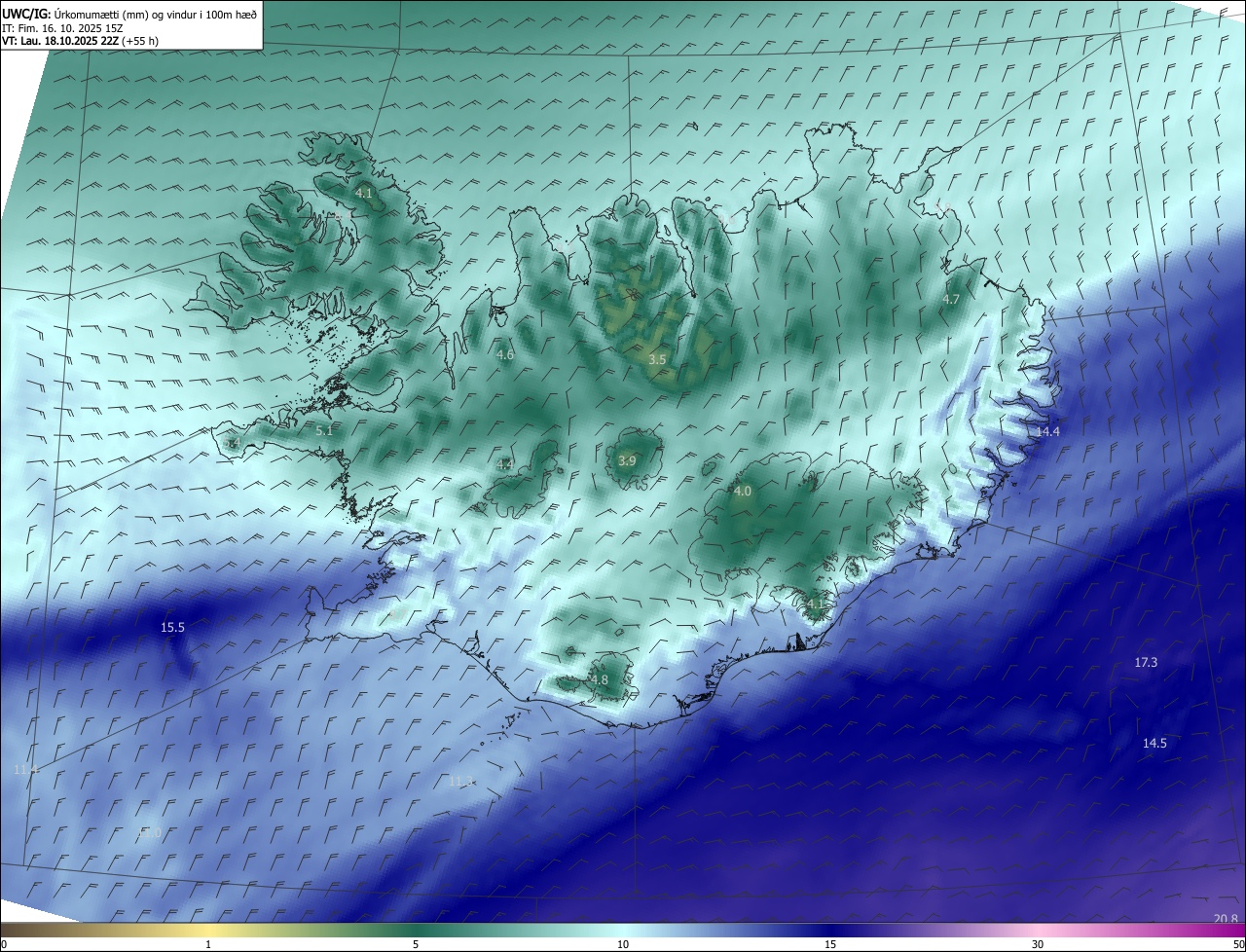This screenshot has width=1246, height=952.
Task: Click the valid time line 'VT: Lau. 18.10.2025 22Z'
Action: coord(58,41)
